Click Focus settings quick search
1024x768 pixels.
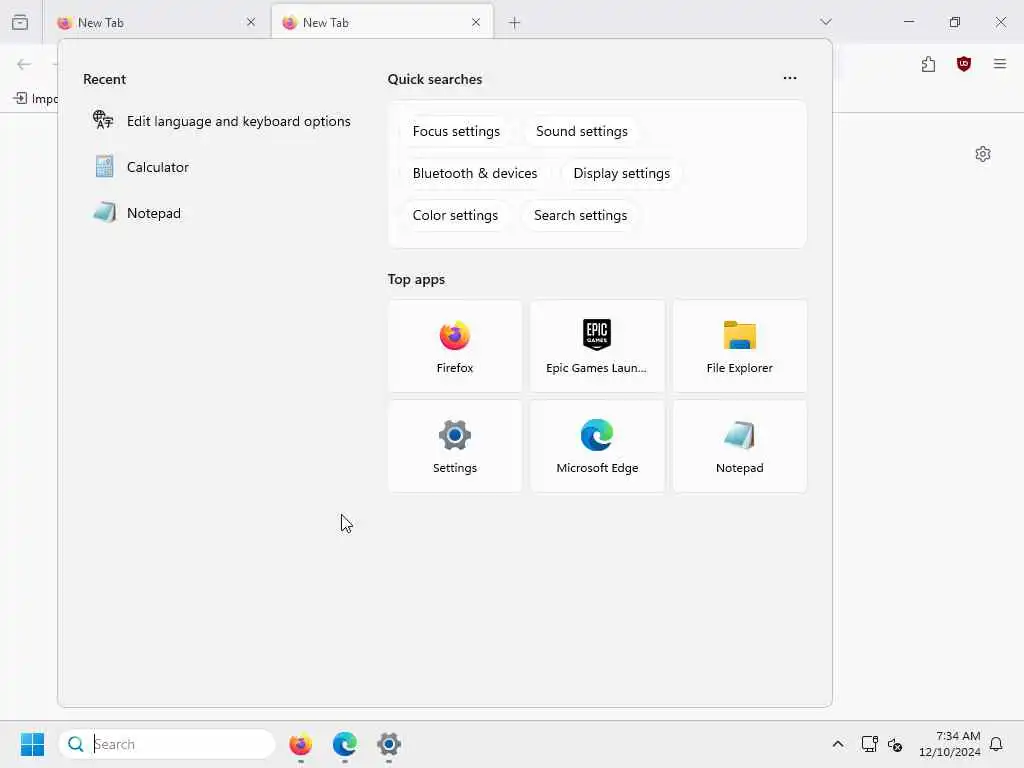[456, 131]
